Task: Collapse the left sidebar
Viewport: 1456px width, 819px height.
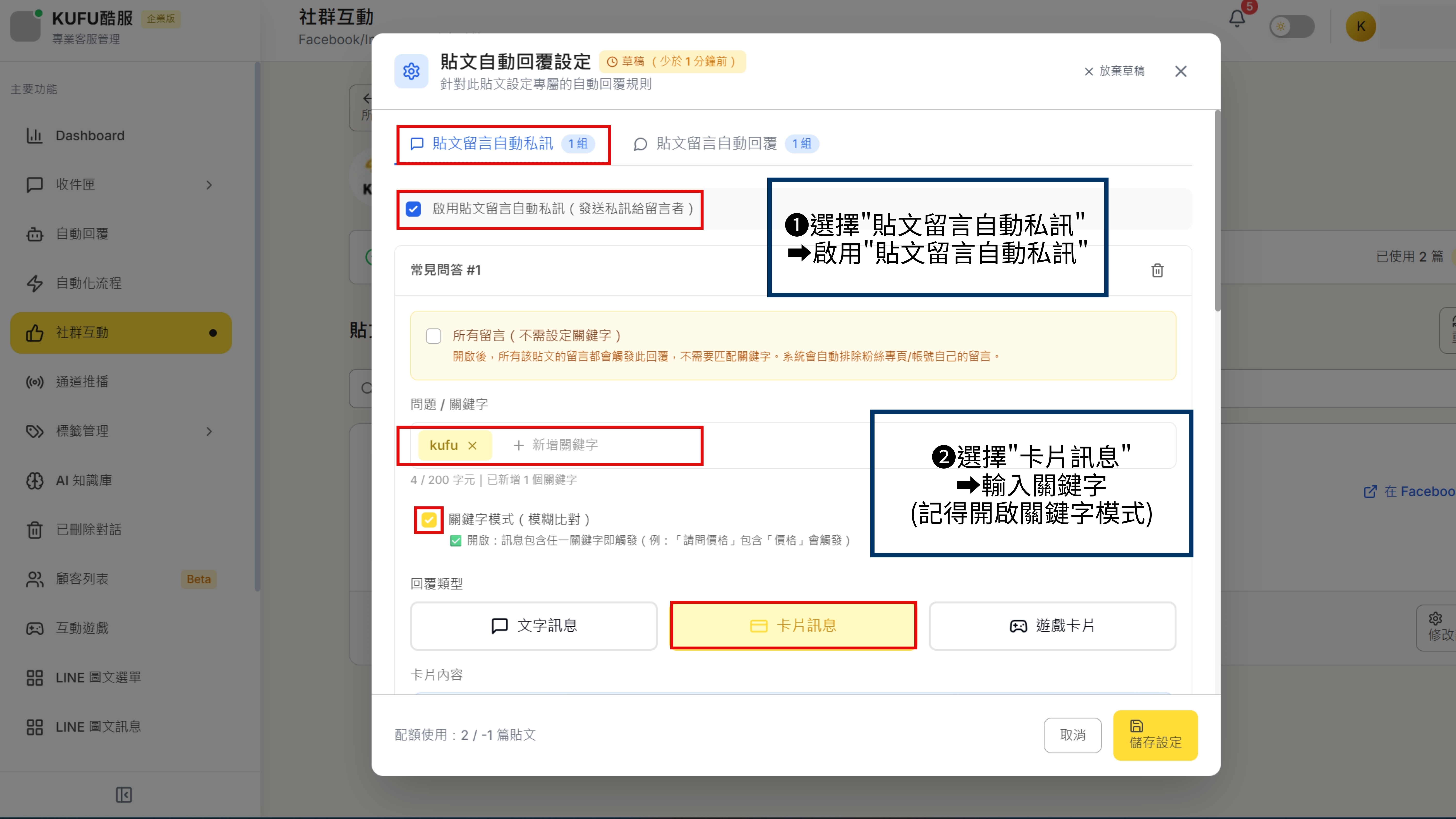Action: click(x=123, y=794)
